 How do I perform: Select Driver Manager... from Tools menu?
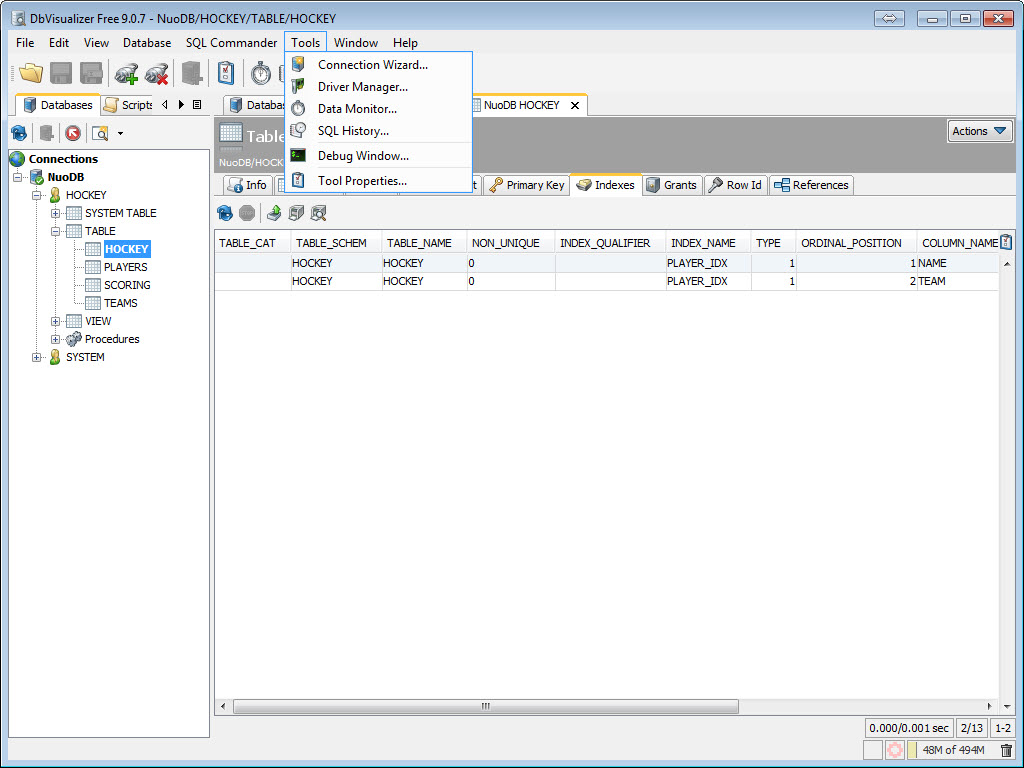pyautogui.click(x=378, y=87)
